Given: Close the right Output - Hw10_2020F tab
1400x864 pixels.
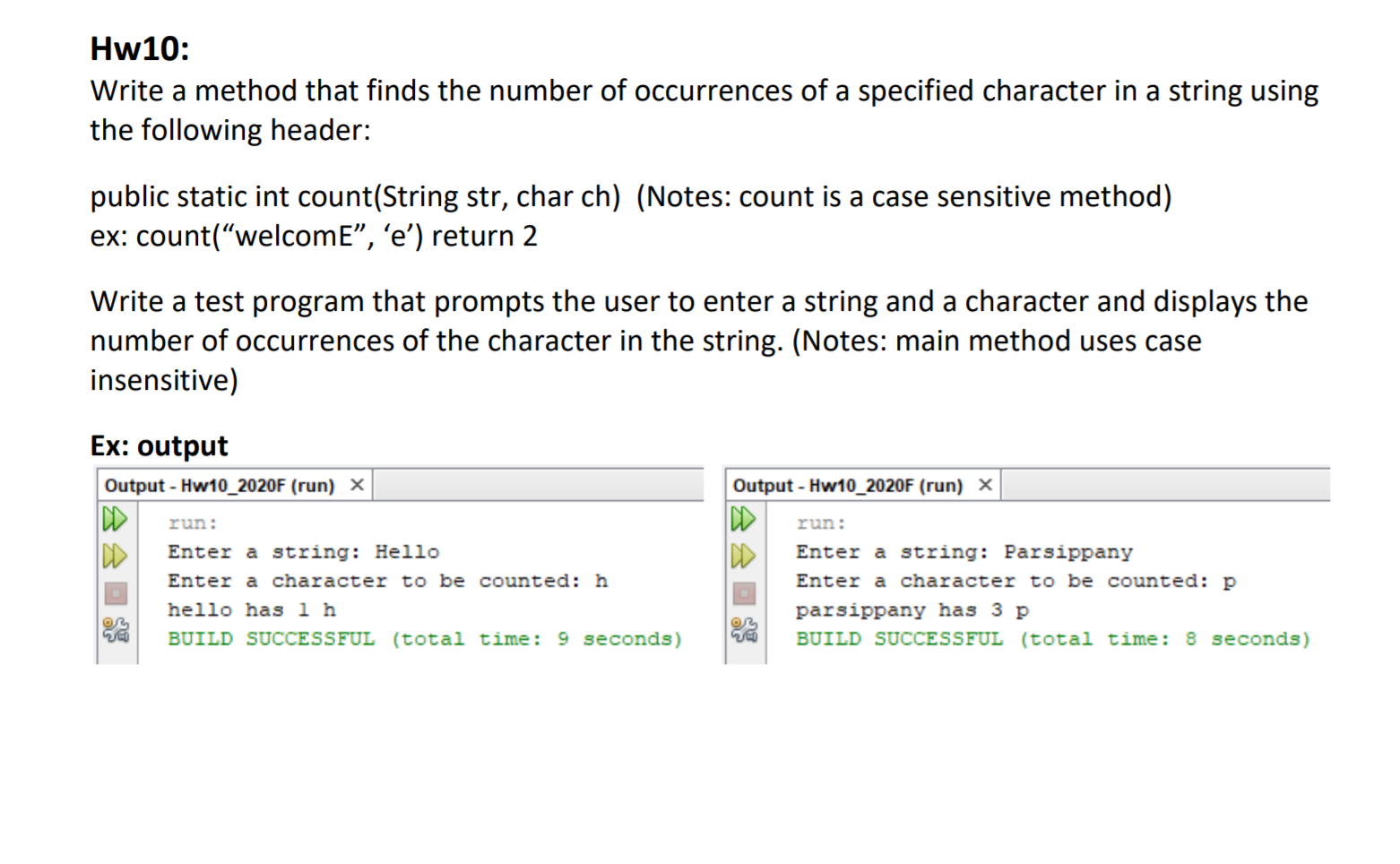Looking at the screenshot, I should (x=984, y=484).
